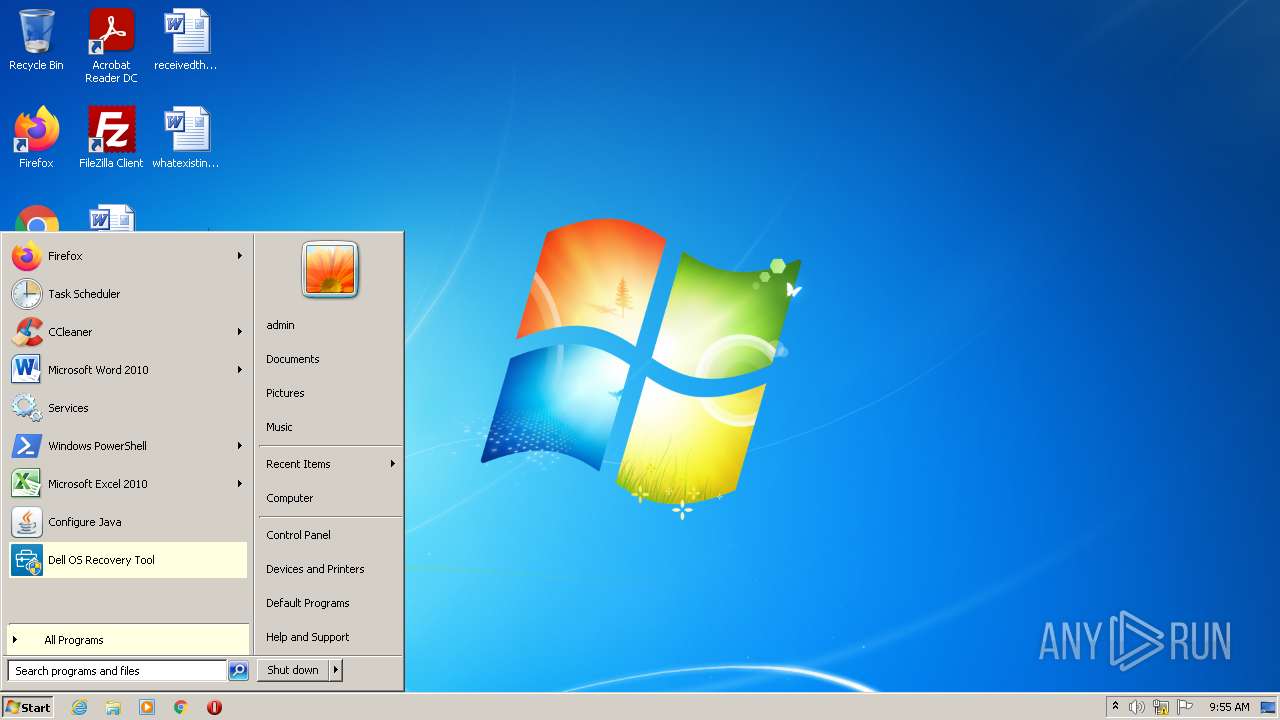The width and height of the screenshot is (1280, 720).
Task: Open the receivedth... Word document on desktop
Action: 186,40
